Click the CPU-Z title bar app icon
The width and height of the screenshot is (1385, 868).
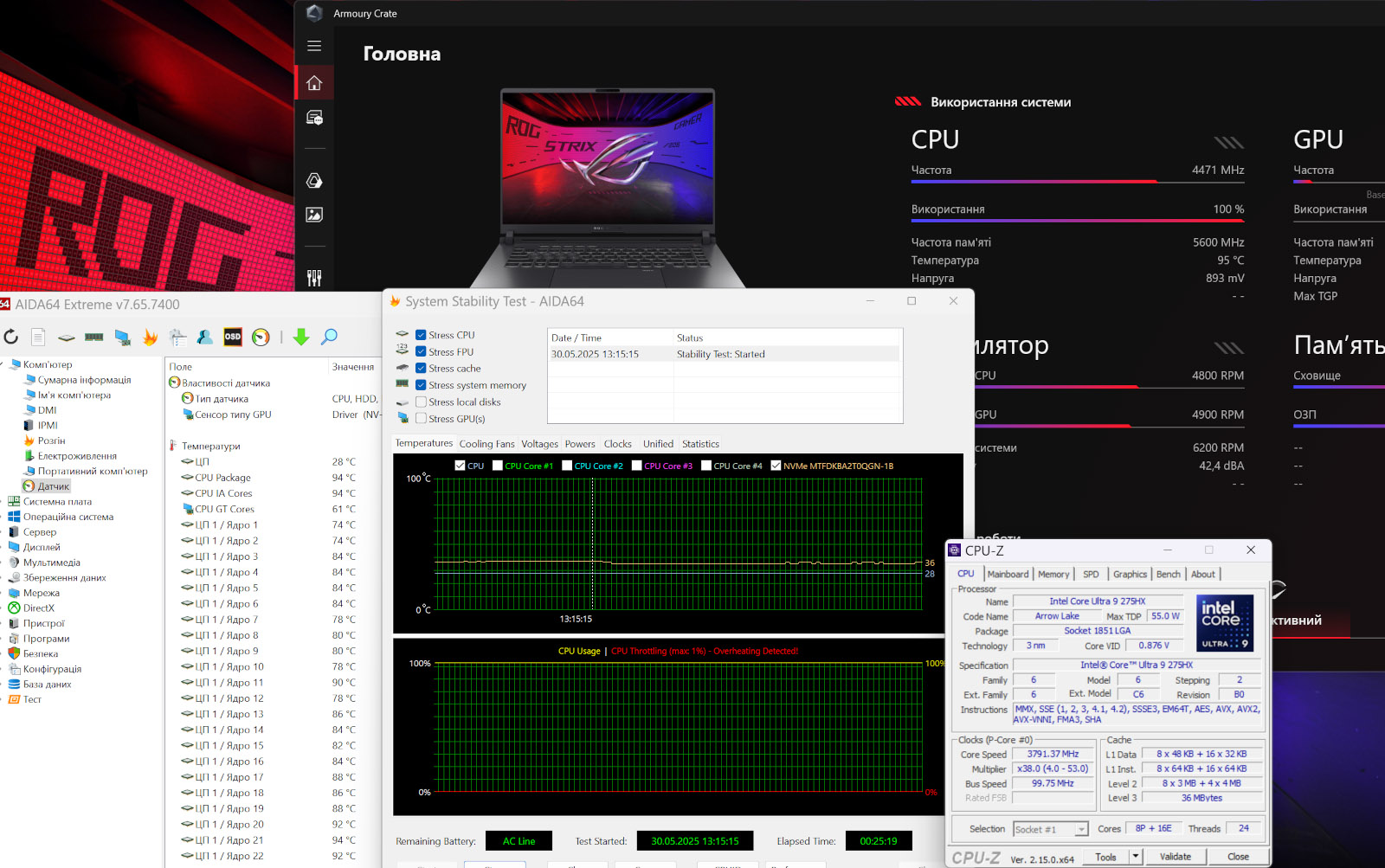click(955, 550)
